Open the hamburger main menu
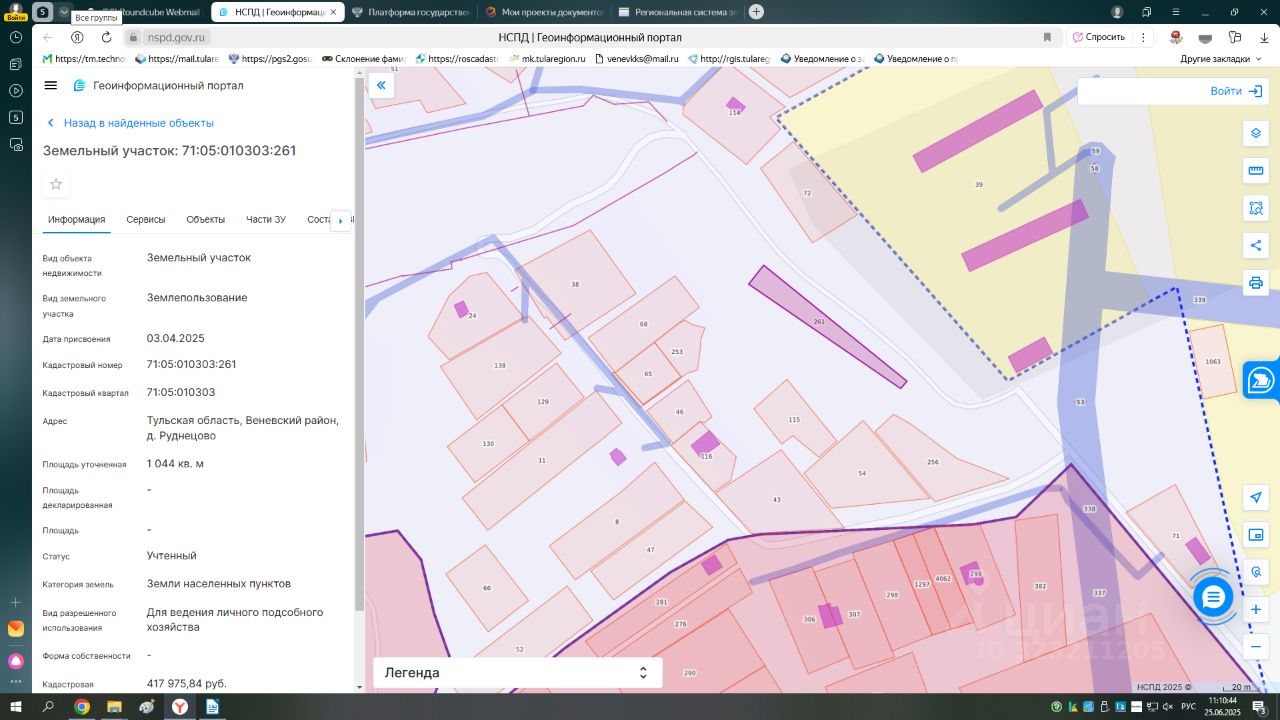The height and width of the screenshot is (720, 1280). tap(51, 86)
